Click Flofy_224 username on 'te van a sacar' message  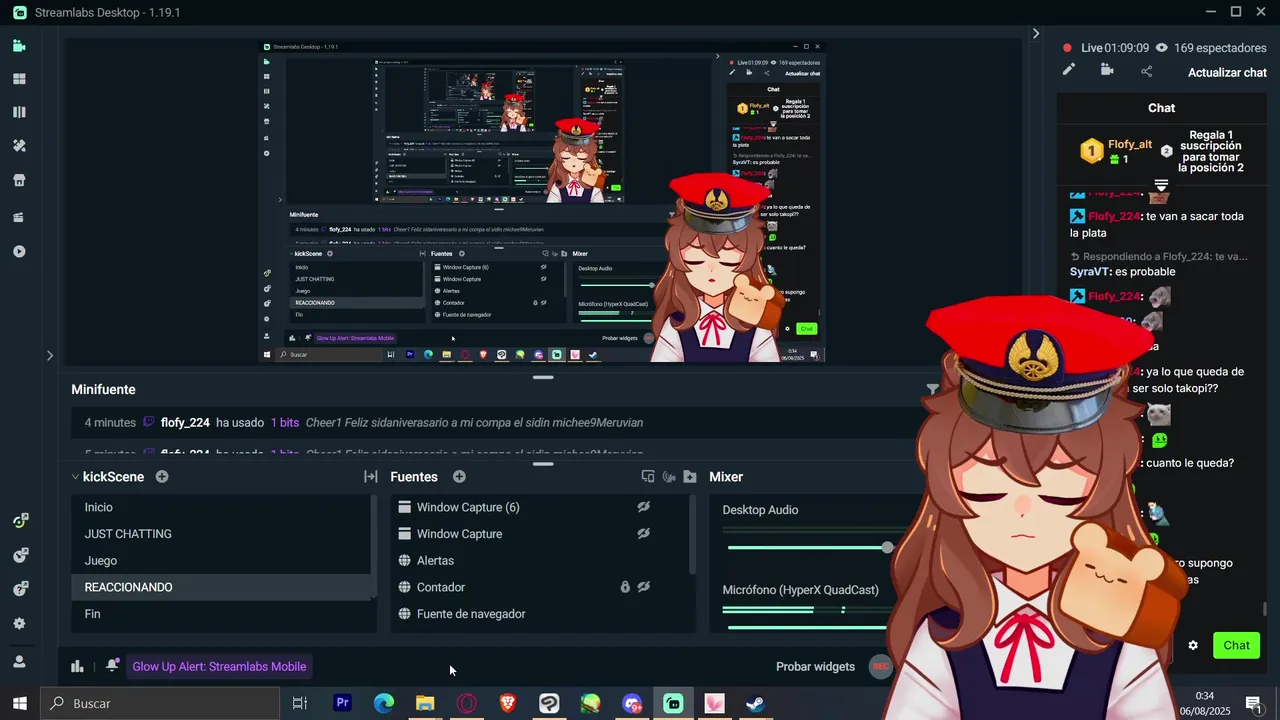pos(1115,216)
